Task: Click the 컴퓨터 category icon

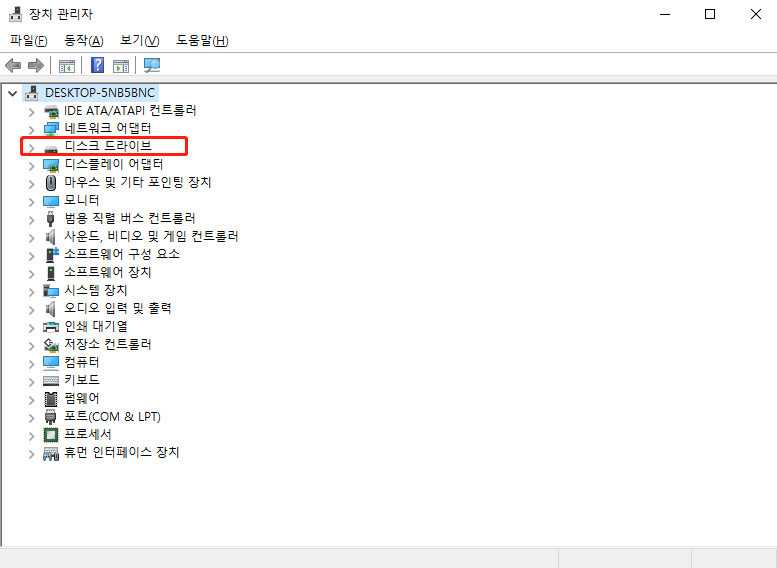Action: (51, 363)
